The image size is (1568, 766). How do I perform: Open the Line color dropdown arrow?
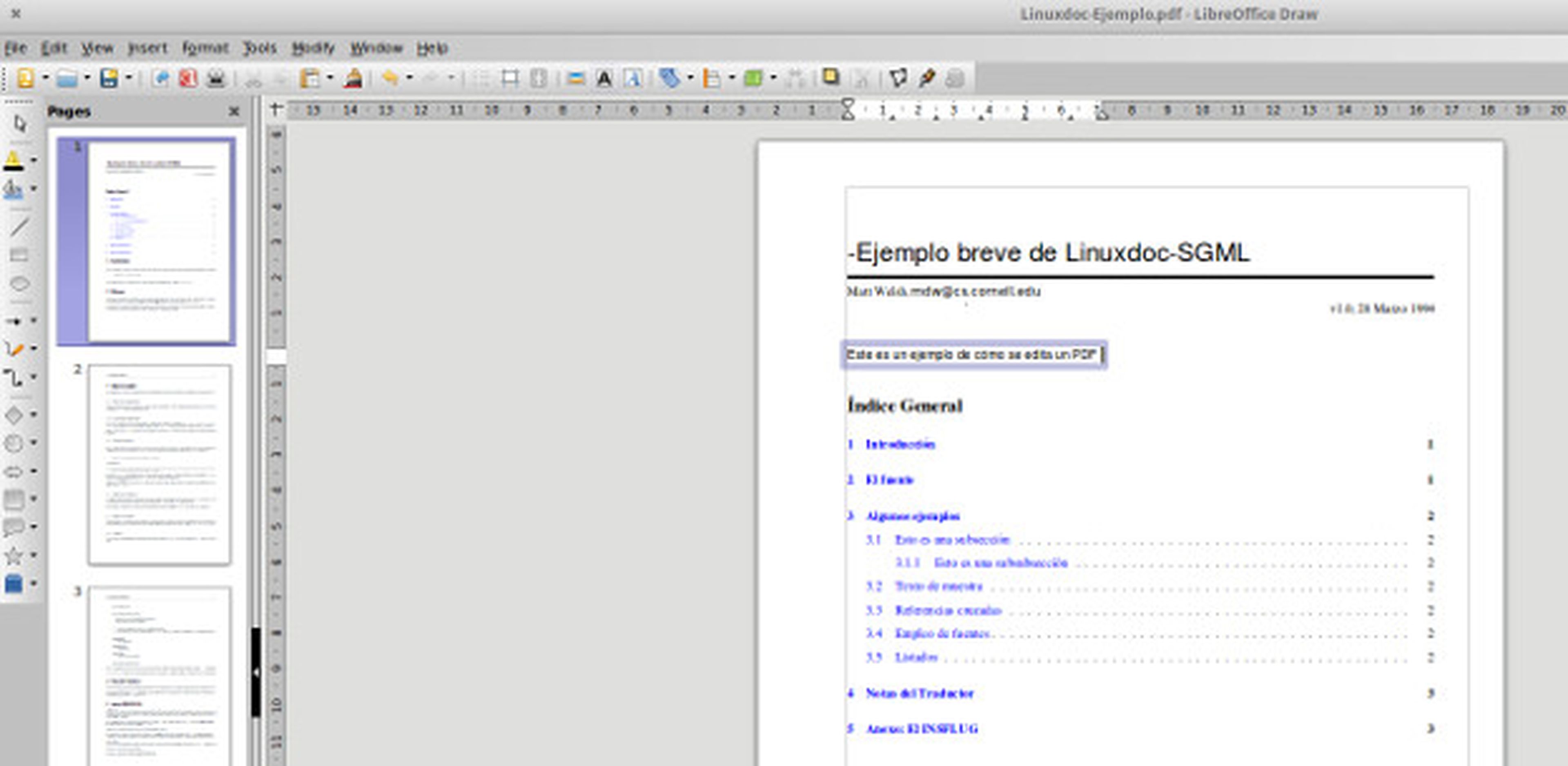(x=33, y=160)
